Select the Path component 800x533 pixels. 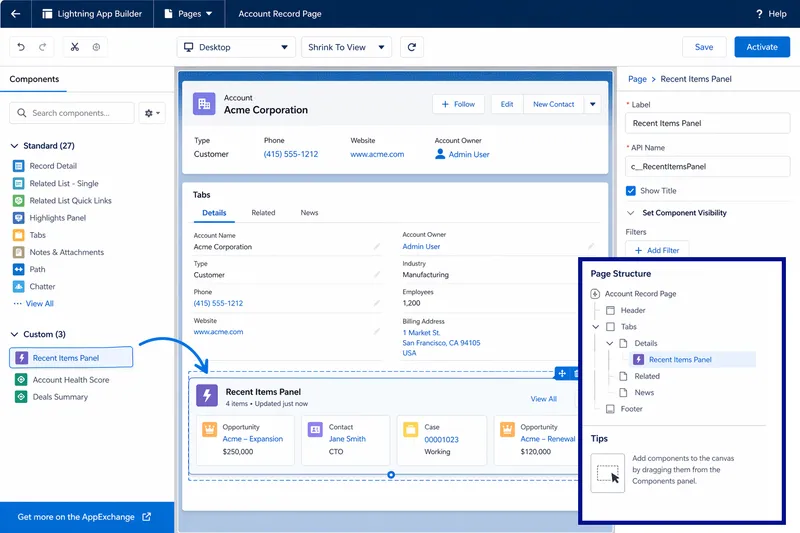pyautogui.click(x=29, y=269)
